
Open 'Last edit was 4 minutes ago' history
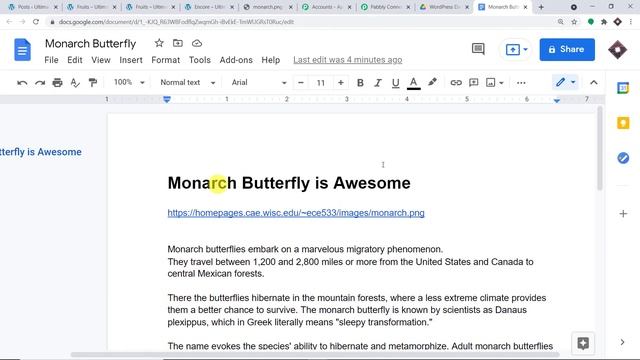(x=347, y=60)
